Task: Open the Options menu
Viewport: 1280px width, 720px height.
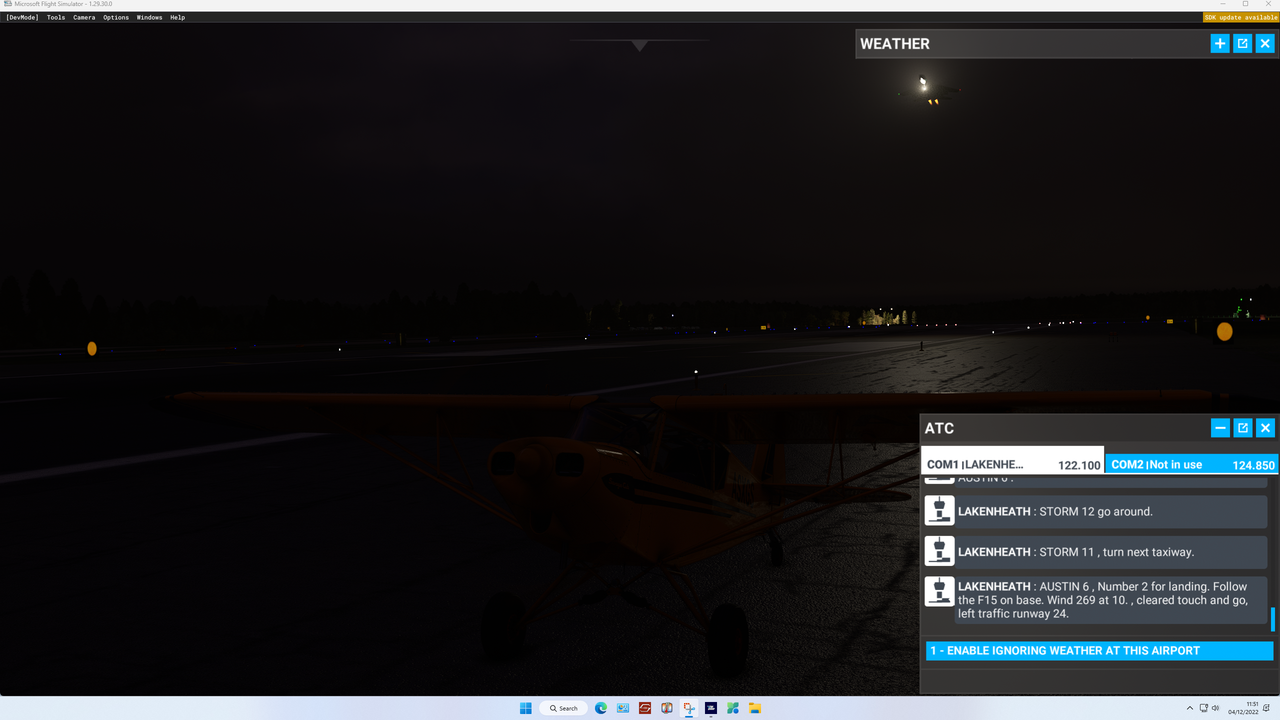Action: 116,17
